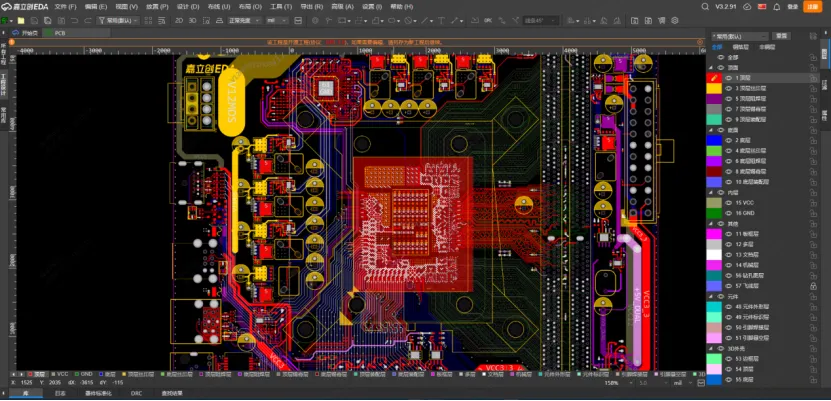
Task: Toggle visibility of 2 底层
Action: coord(729,140)
